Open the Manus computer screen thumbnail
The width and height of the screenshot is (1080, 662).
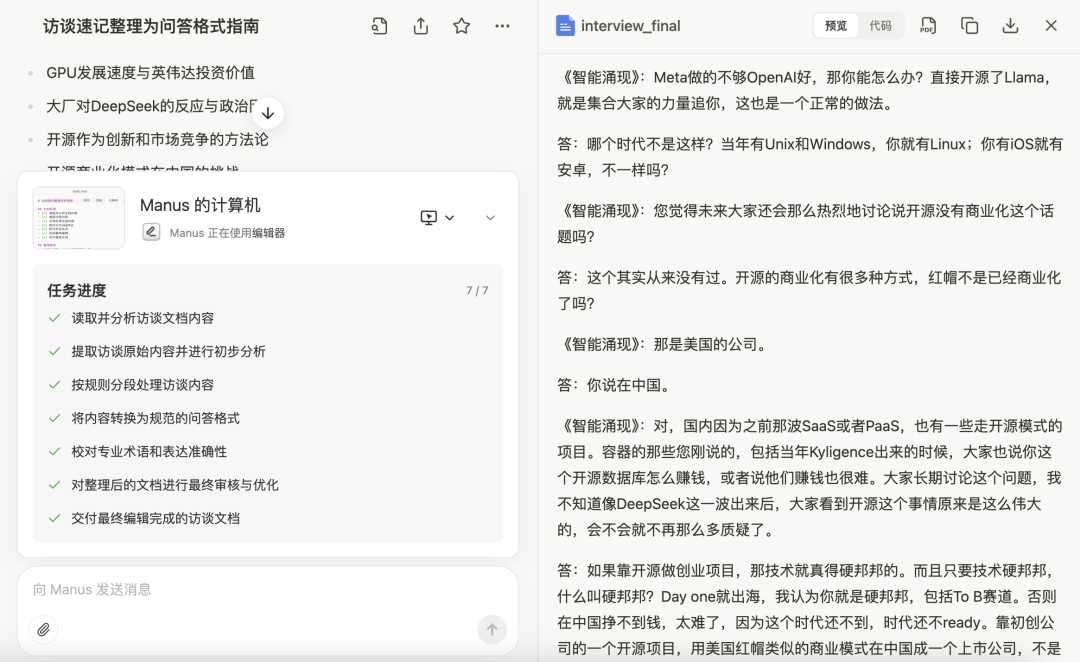pyautogui.click(x=79, y=218)
